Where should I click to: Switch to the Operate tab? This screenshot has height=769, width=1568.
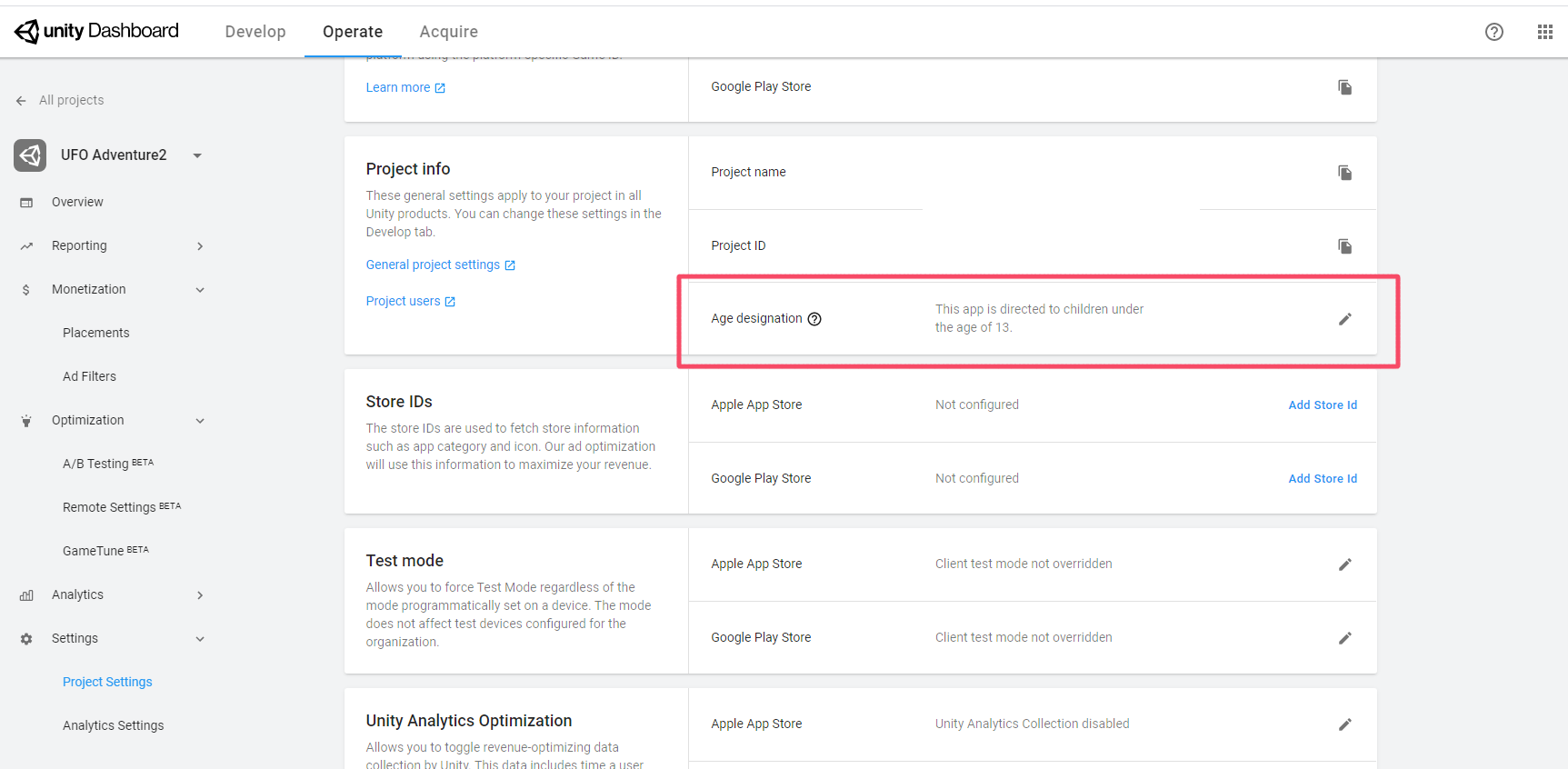coord(353,32)
